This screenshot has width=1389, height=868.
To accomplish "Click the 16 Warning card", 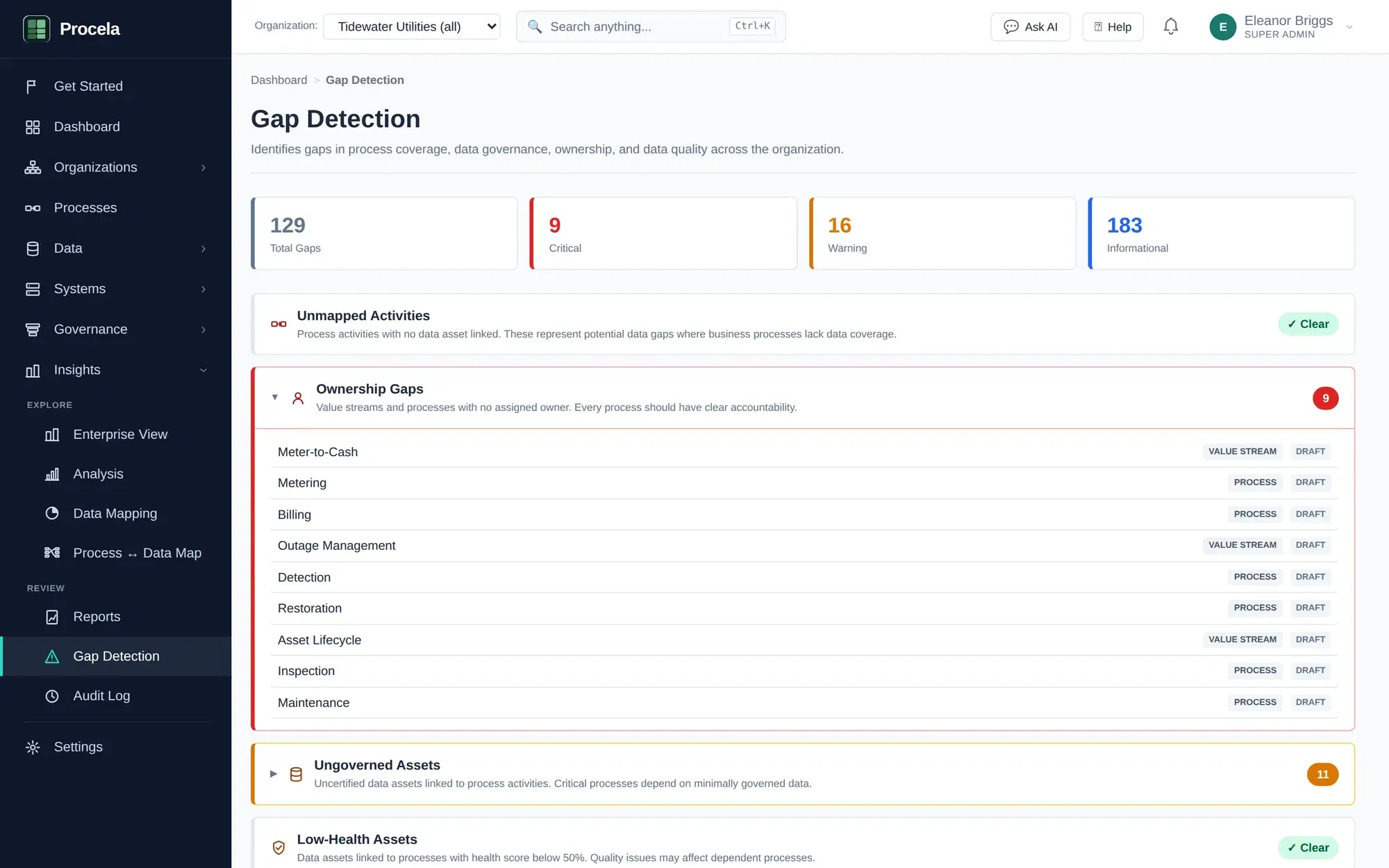I will coord(942,233).
